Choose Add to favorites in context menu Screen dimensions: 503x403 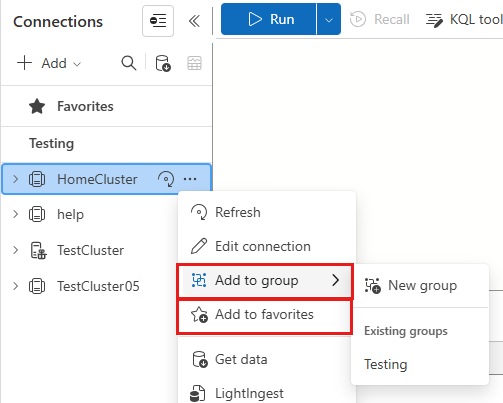click(264, 315)
